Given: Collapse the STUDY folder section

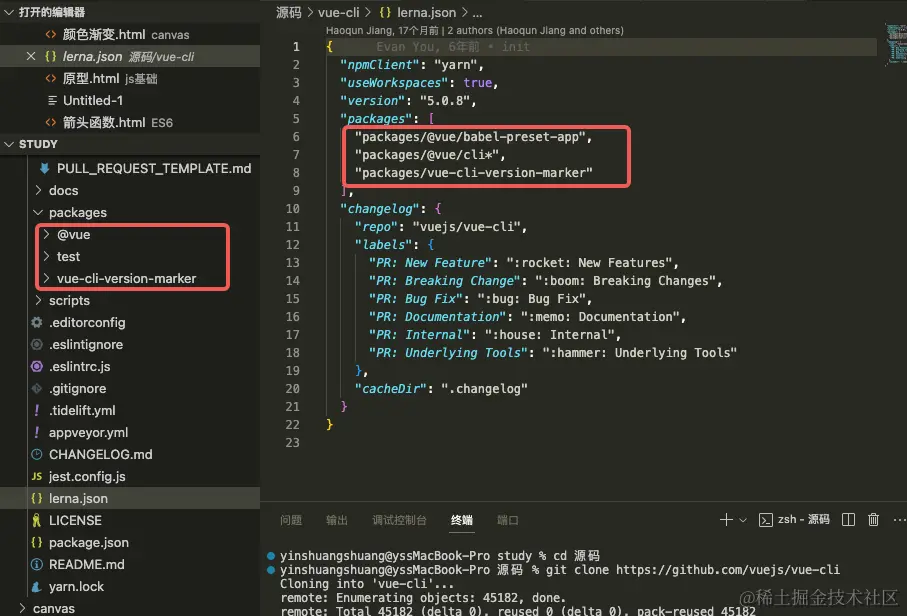Looking at the screenshot, I should [9, 144].
